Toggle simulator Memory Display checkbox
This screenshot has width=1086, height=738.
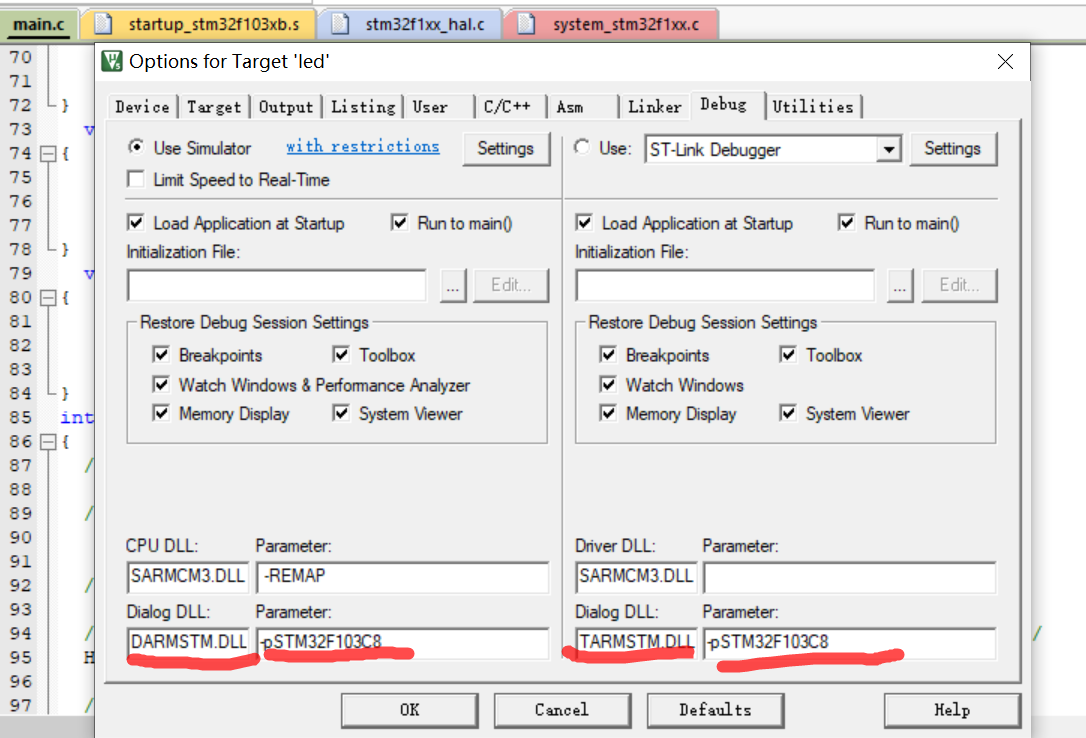coord(161,413)
